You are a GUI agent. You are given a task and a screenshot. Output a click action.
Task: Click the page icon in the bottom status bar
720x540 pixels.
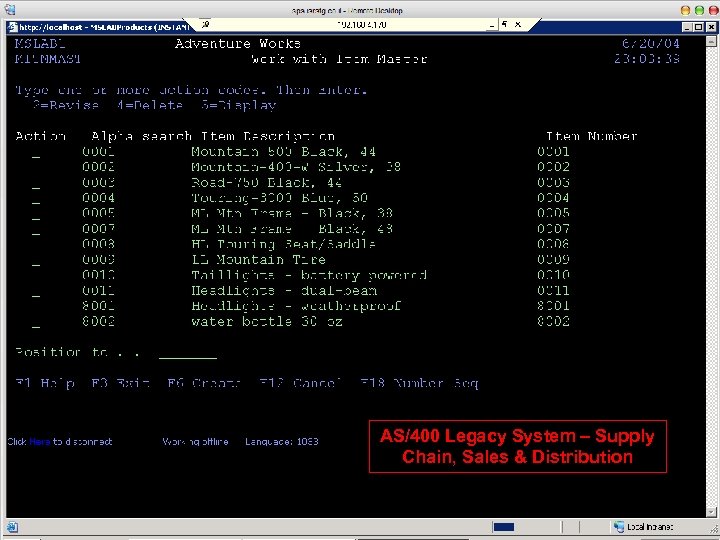click(12, 527)
